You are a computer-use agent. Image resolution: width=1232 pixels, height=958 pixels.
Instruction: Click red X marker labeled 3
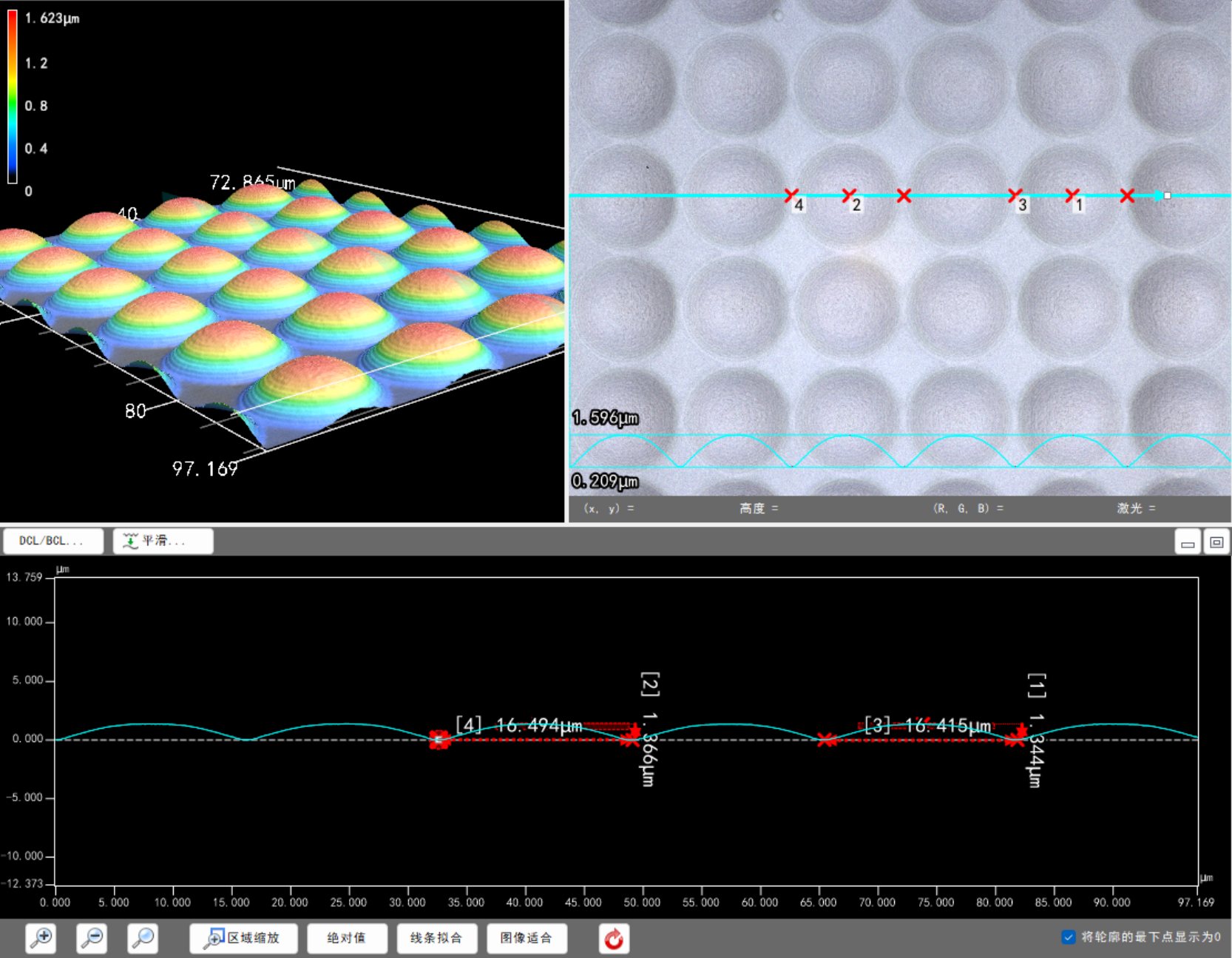point(1015,195)
